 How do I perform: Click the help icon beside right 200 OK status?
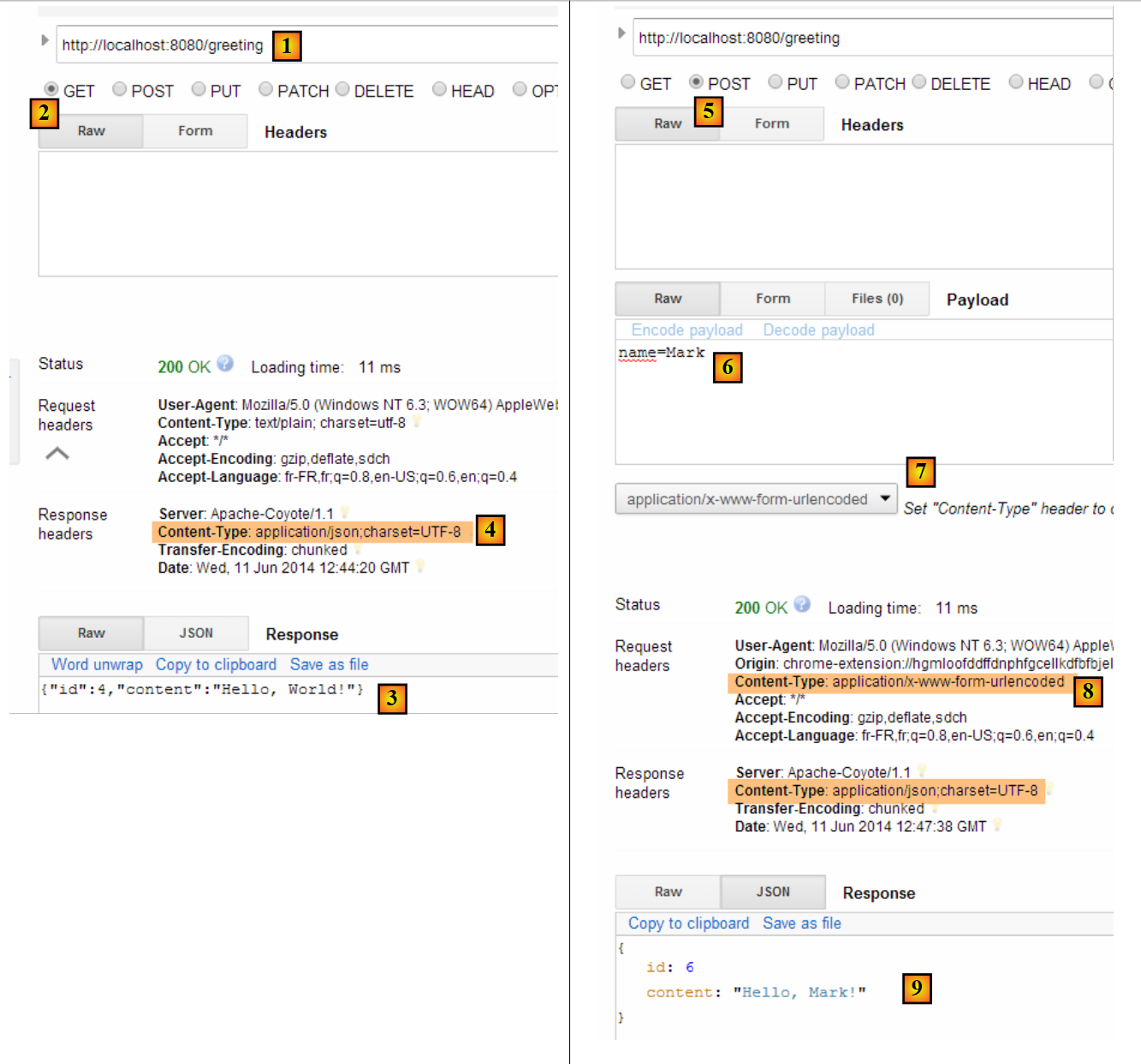[802, 604]
